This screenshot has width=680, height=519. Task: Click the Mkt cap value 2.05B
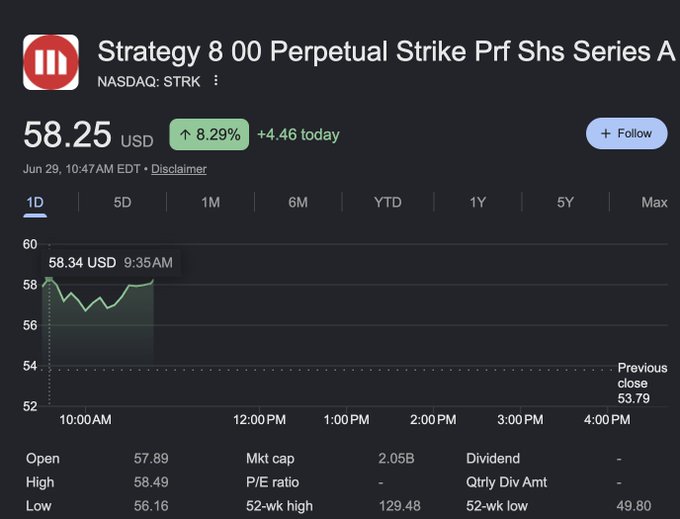(x=396, y=458)
